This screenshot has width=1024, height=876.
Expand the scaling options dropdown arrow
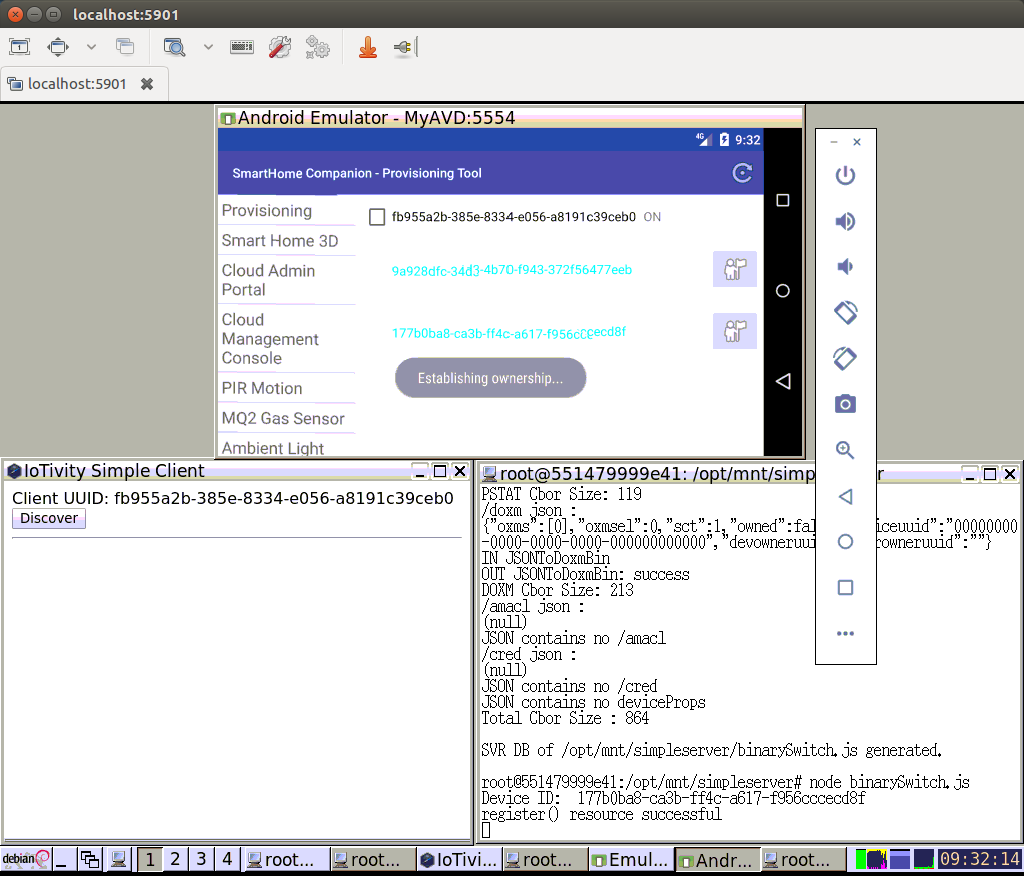pos(208,47)
